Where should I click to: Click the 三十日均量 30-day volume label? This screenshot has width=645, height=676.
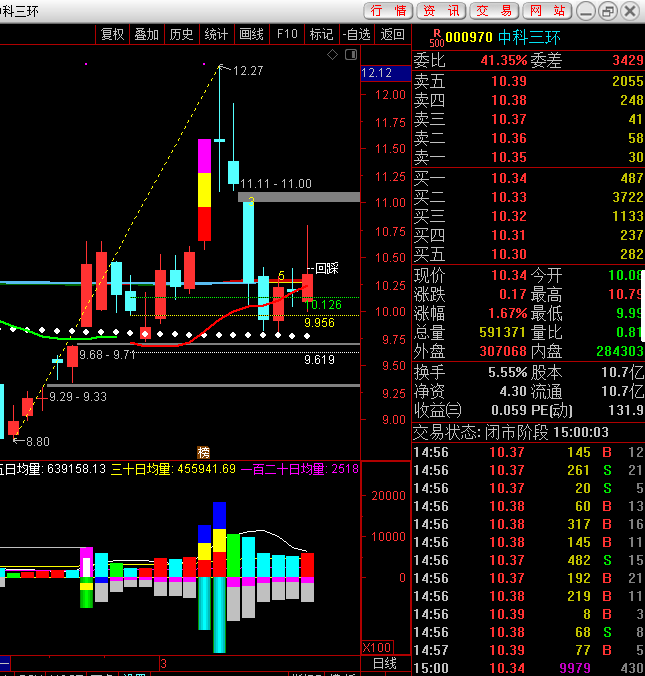pyautogui.click(x=173, y=469)
